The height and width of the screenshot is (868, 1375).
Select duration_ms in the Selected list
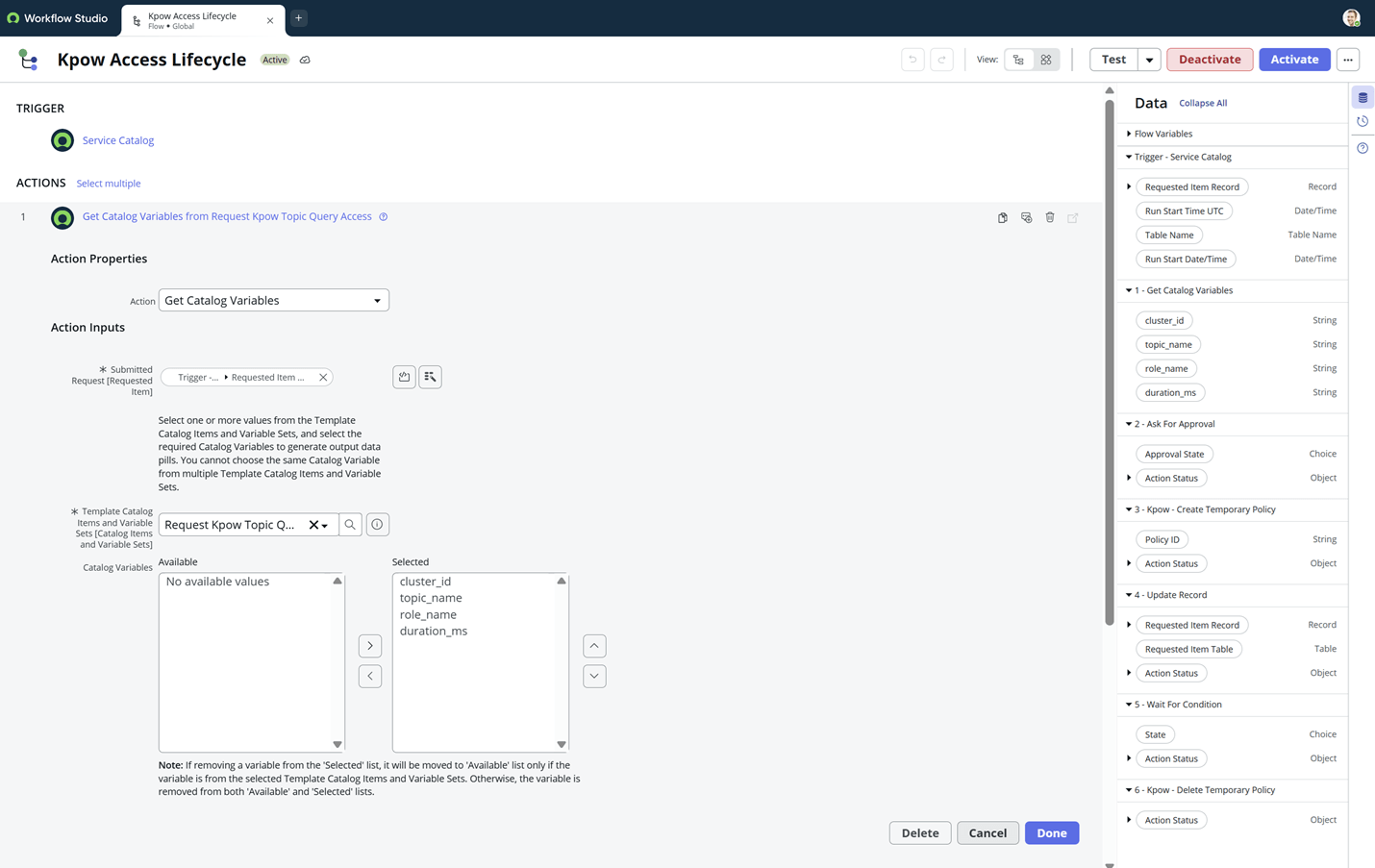[x=434, y=631]
